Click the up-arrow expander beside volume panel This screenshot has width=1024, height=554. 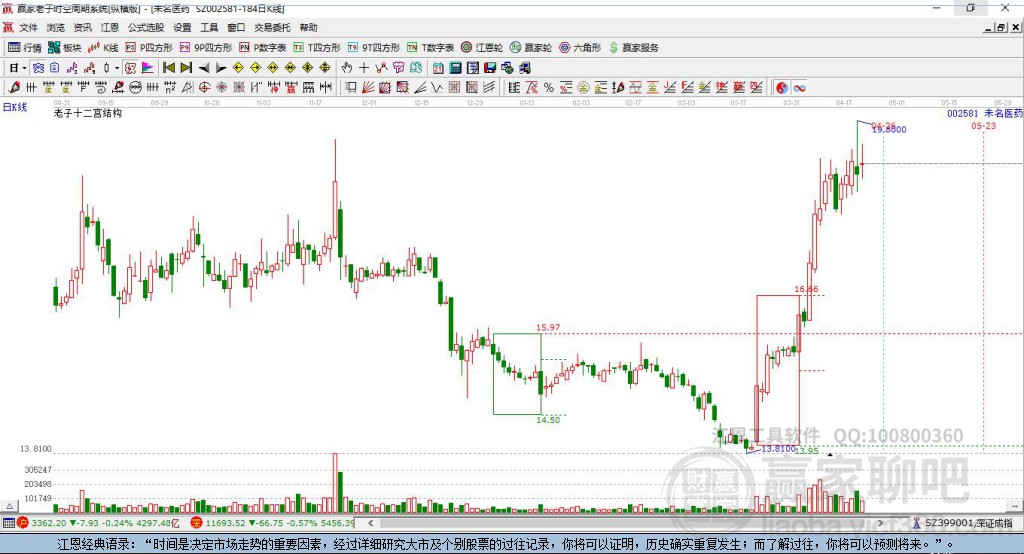point(9,506)
